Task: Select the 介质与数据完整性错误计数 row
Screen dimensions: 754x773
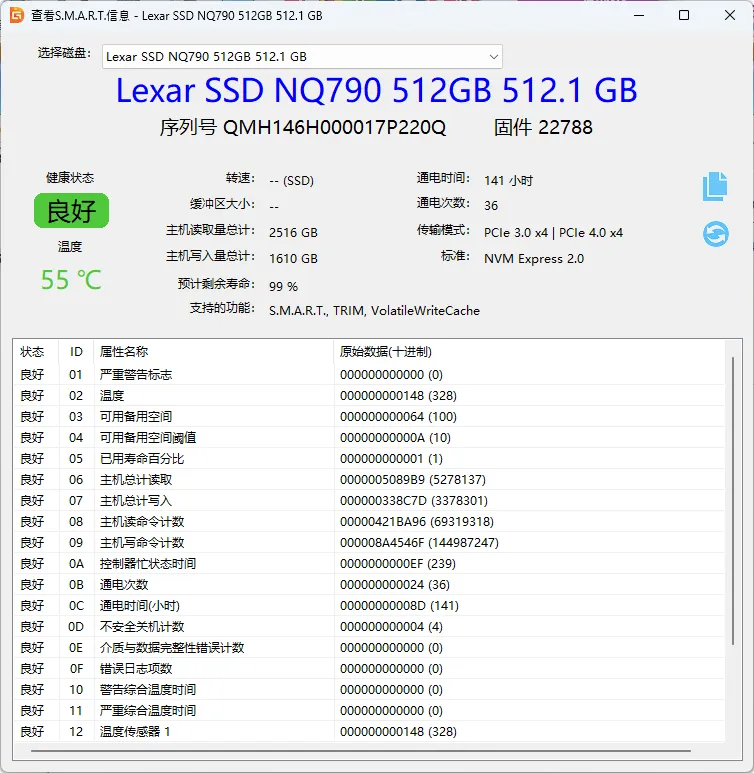Action: (x=369, y=648)
